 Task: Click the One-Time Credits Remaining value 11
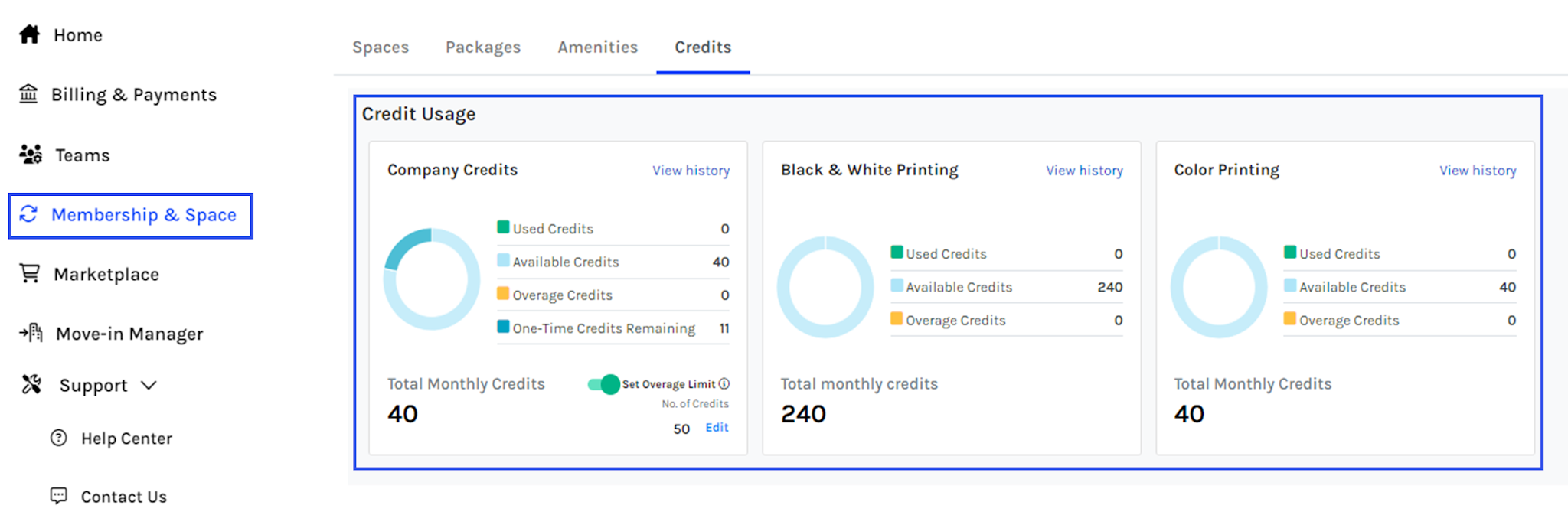point(724,328)
